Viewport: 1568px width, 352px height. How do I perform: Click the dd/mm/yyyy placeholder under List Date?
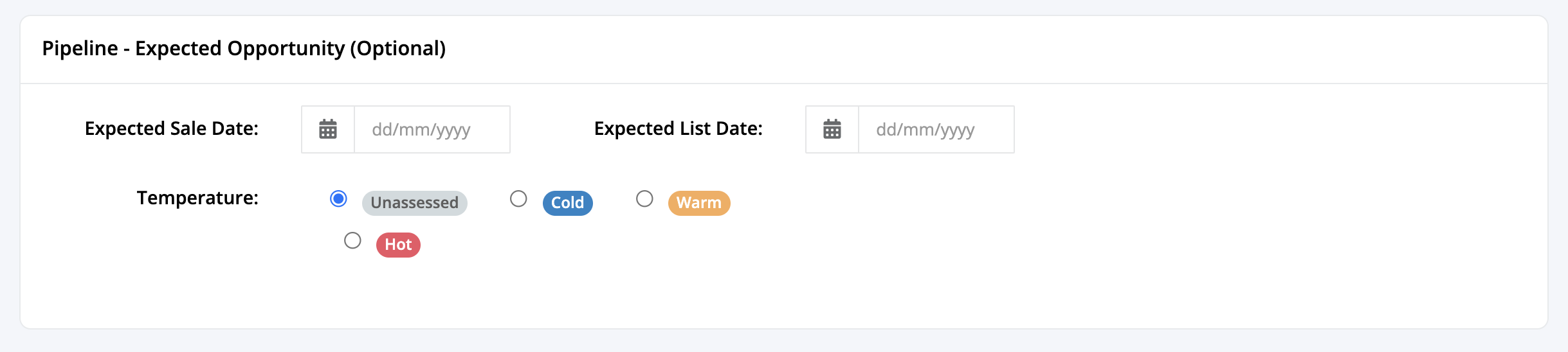[x=925, y=130]
